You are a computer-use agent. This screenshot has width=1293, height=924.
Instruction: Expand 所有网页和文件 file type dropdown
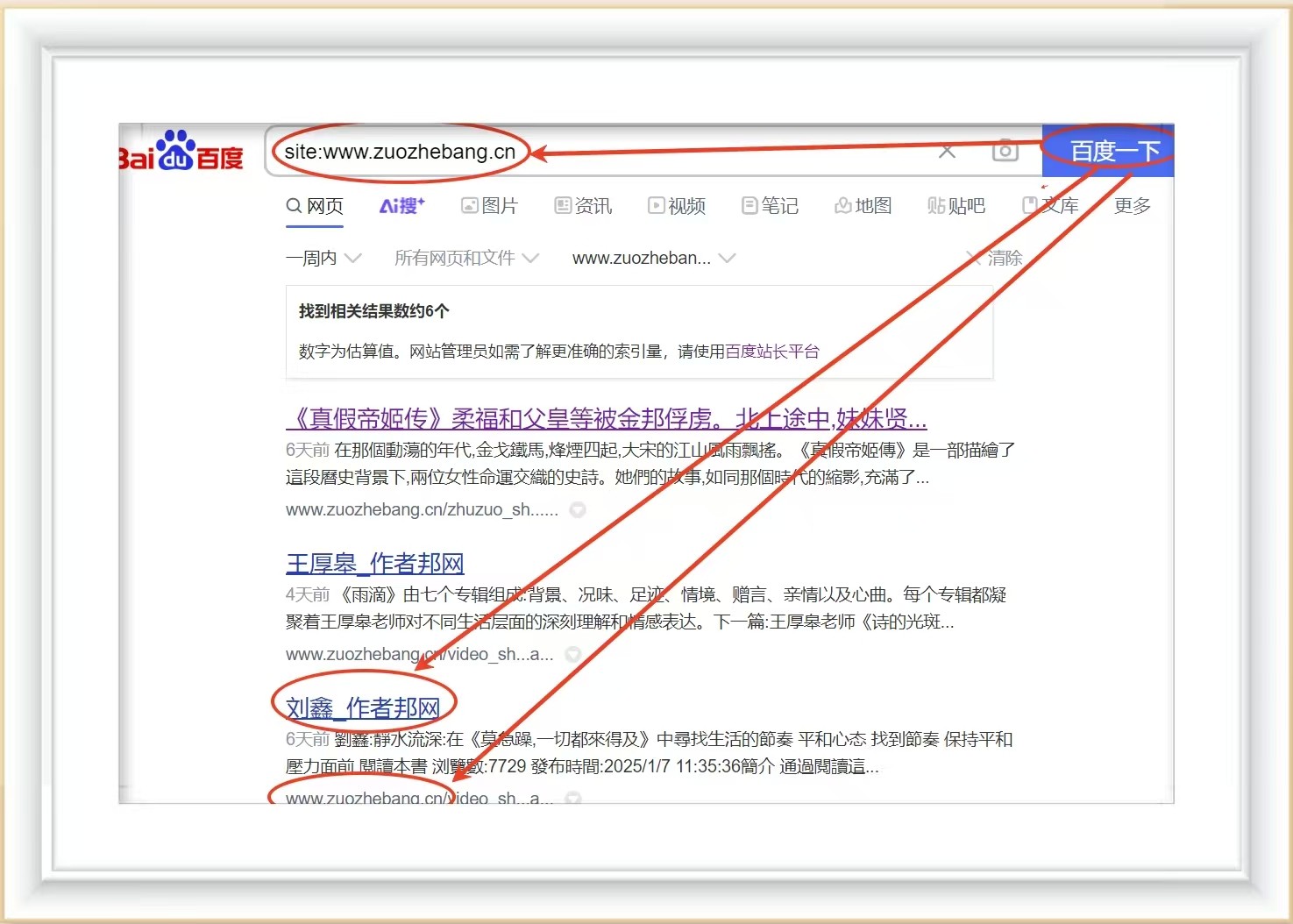tap(465, 258)
